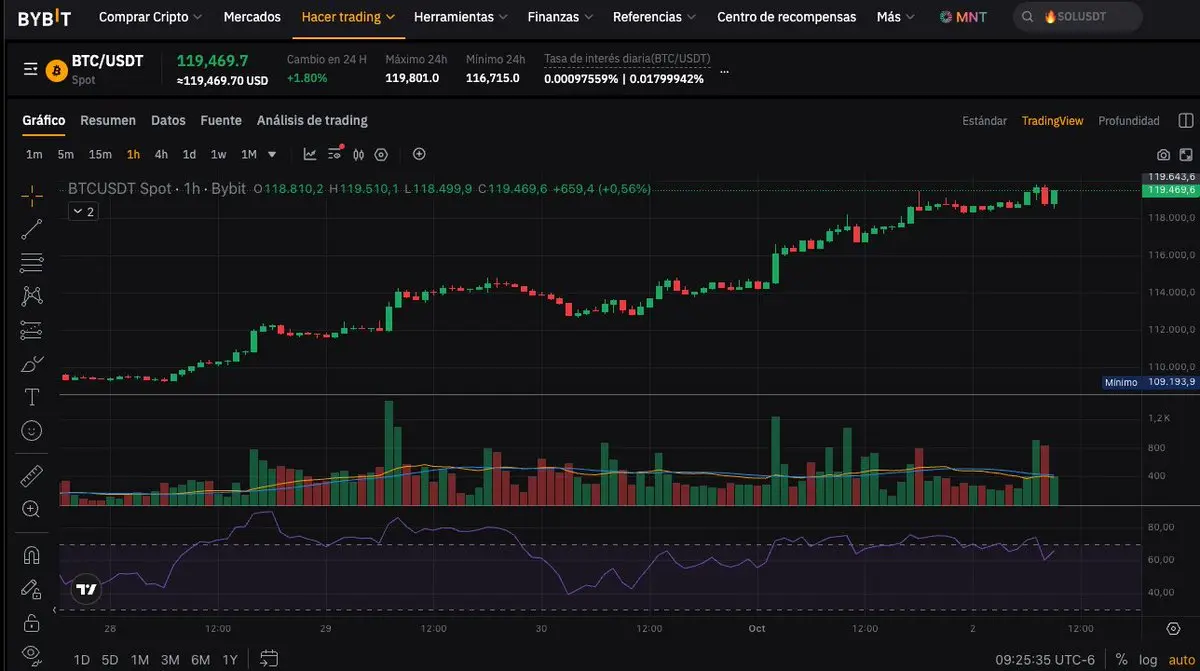The width and height of the screenshot is (1200, 671).
Task: Select the 1w timeframe
Action: coord(218,154)
